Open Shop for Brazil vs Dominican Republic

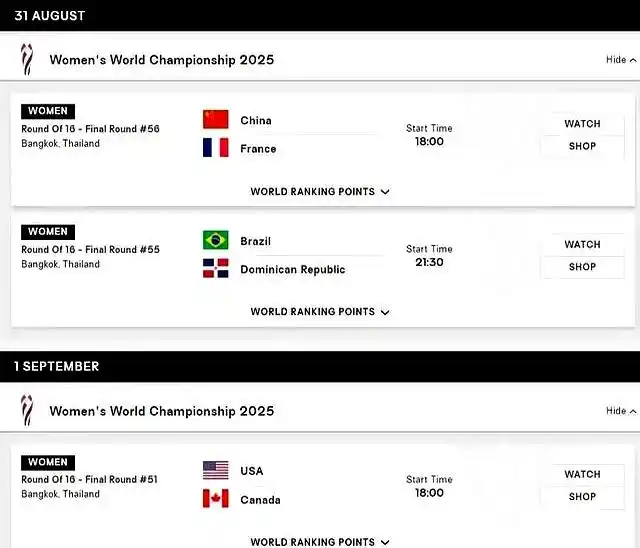coord(582,267)
